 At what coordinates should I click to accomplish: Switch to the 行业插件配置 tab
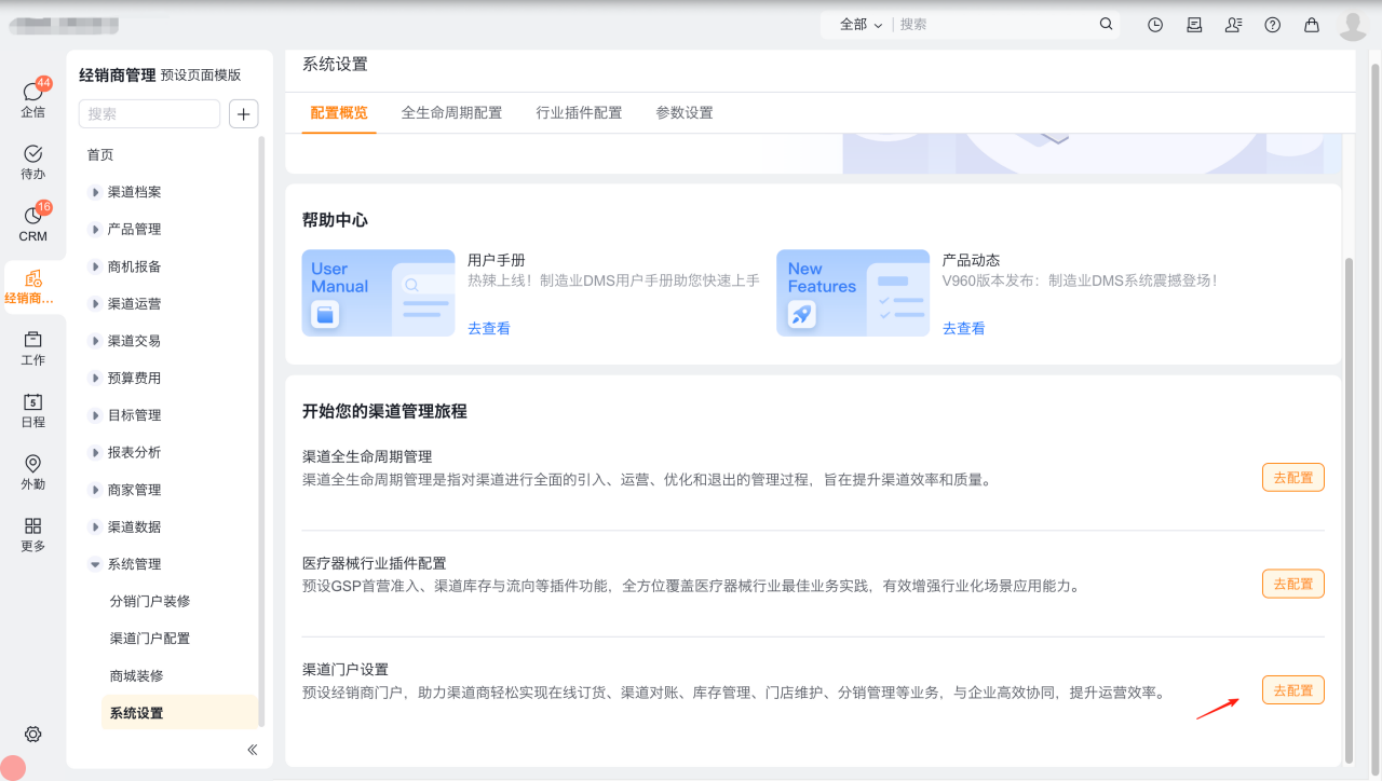579,113
